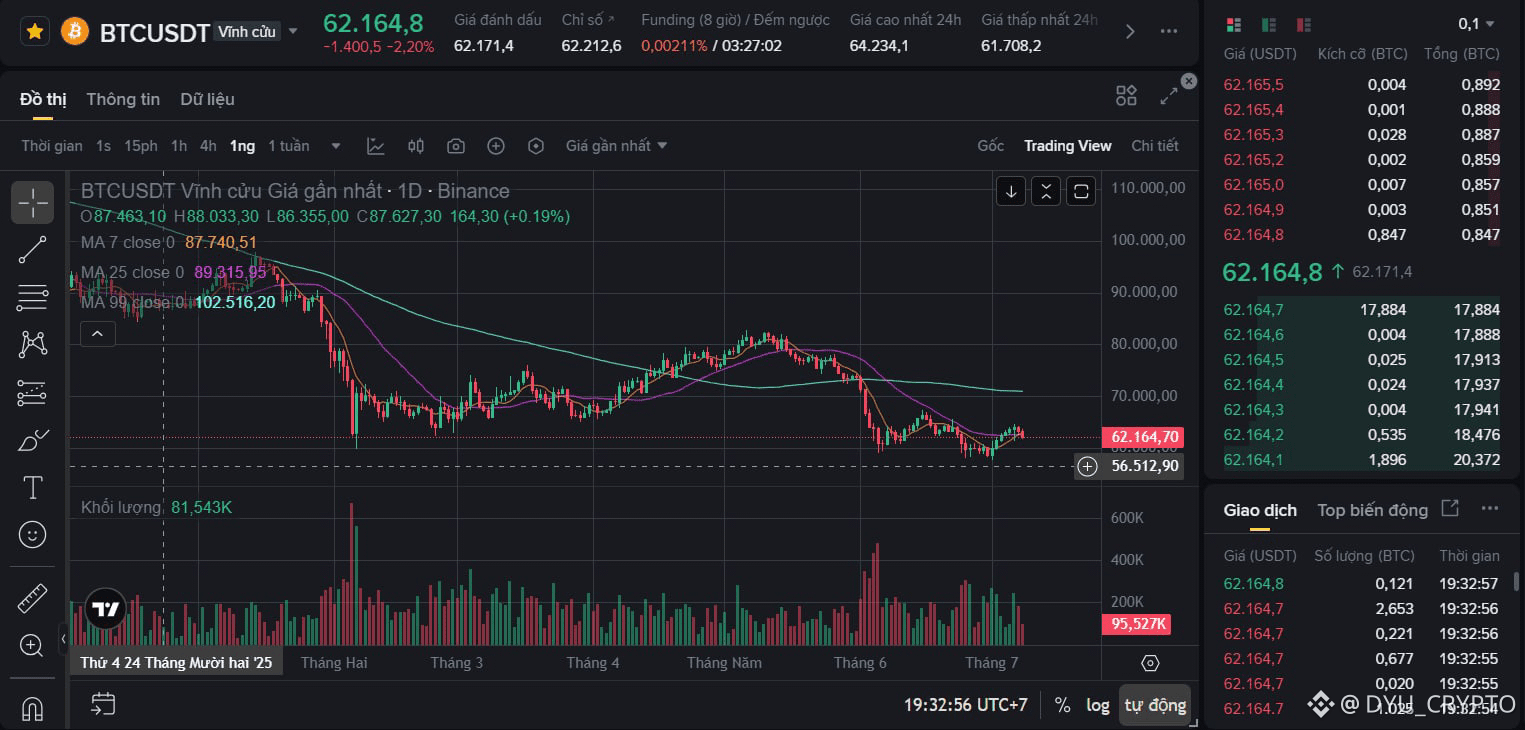Click the orange Bitcoin coin icon
This screenshot has height=730, width=1525.
coord(75,32)
